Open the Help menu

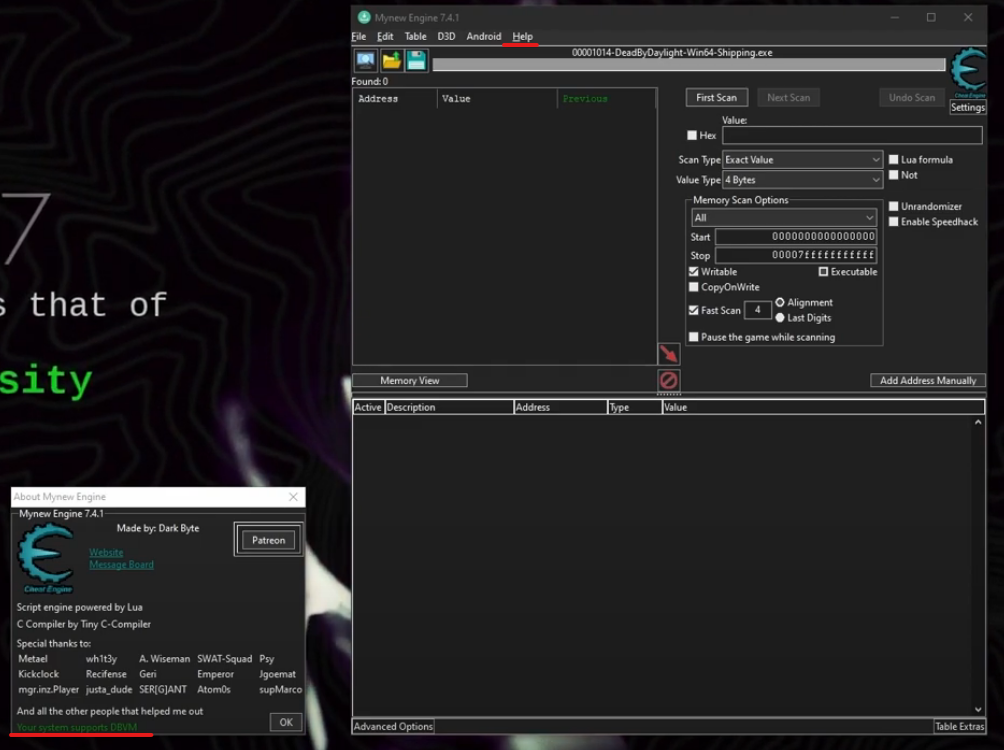point(522,37)
